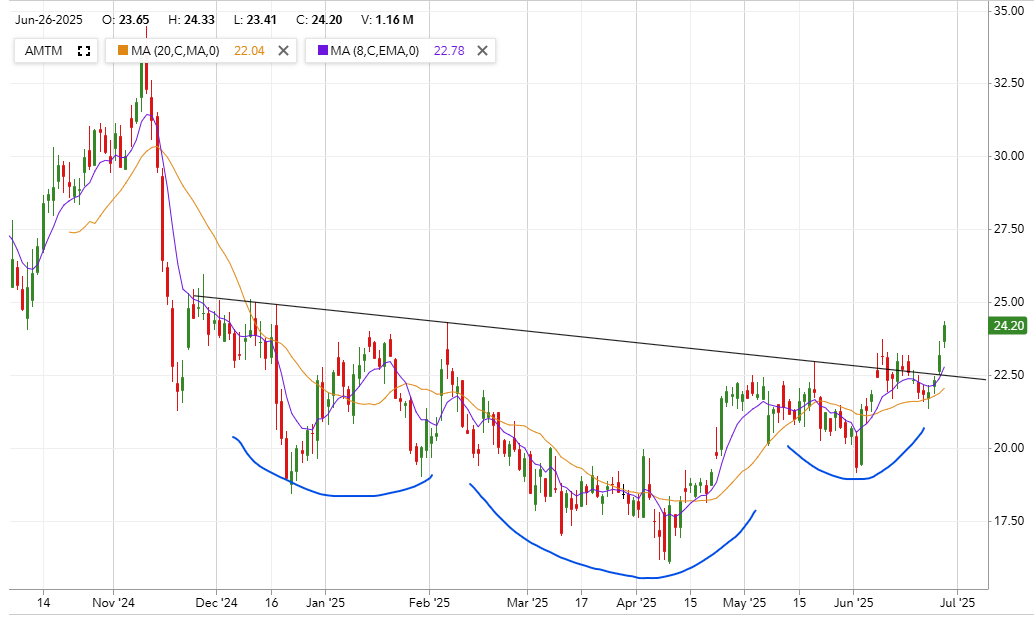Click the Jun-26-2025 date readout

tap(49, 20)
